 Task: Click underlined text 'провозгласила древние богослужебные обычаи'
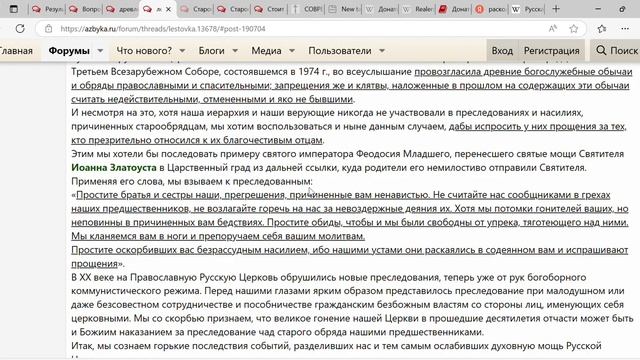[x=523, y=72]
